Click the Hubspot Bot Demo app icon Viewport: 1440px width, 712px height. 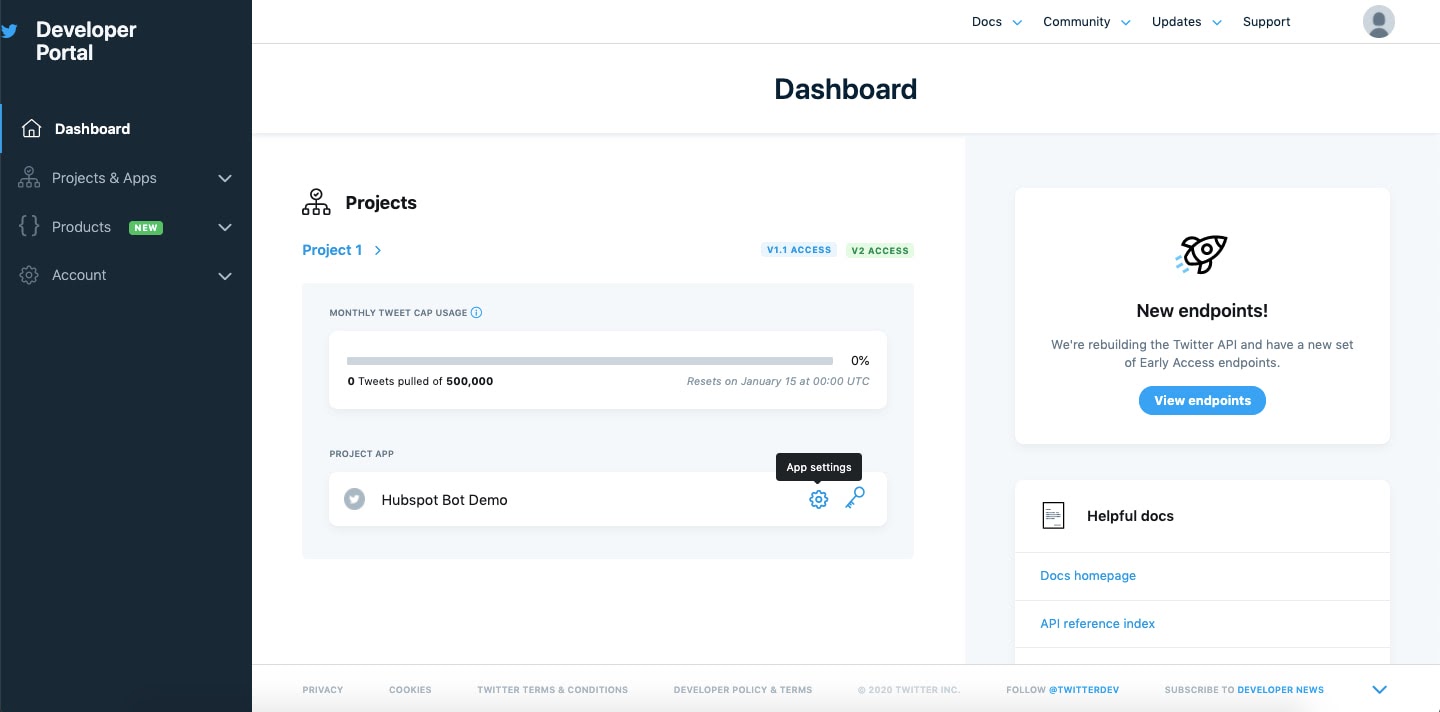pos(354,499)
